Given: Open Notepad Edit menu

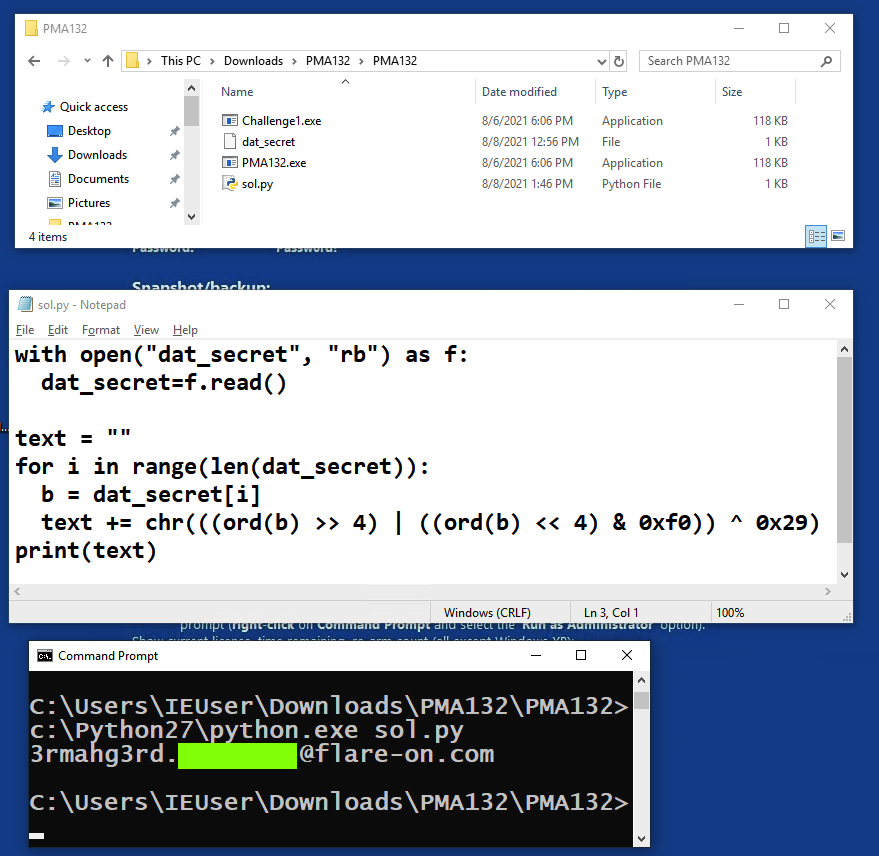Looking at the screenshot, I should (58, 330).
